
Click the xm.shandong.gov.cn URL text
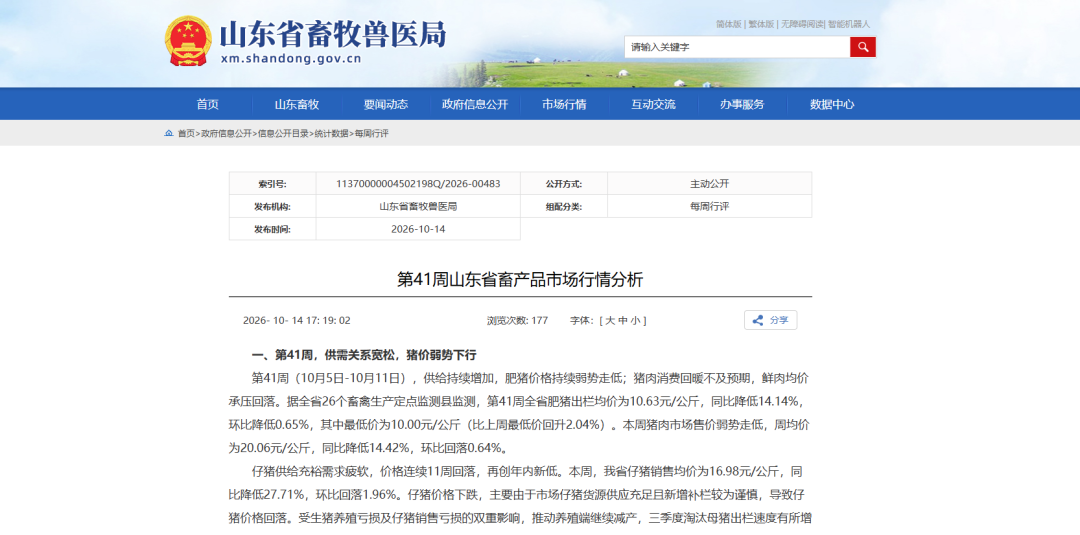[x=291, y=59]
